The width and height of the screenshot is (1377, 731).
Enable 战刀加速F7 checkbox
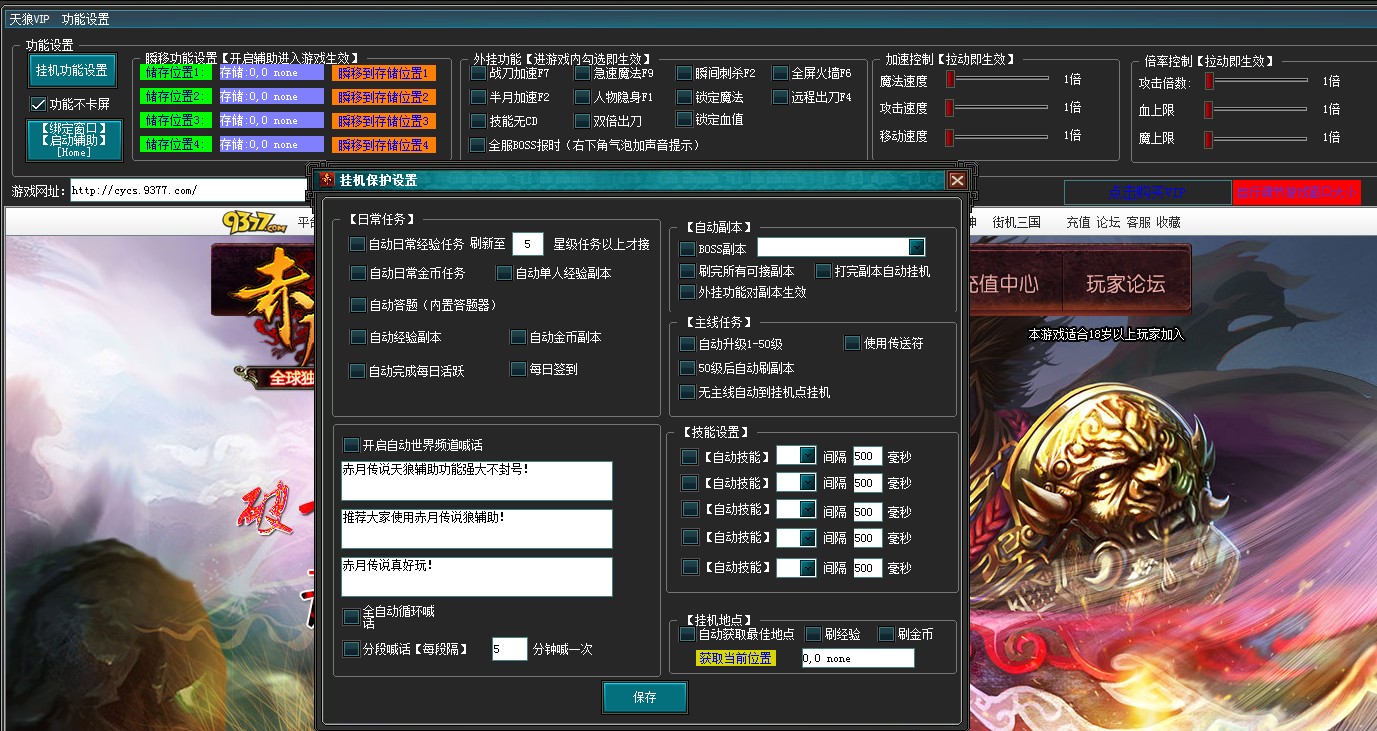(x=478, y=73)
